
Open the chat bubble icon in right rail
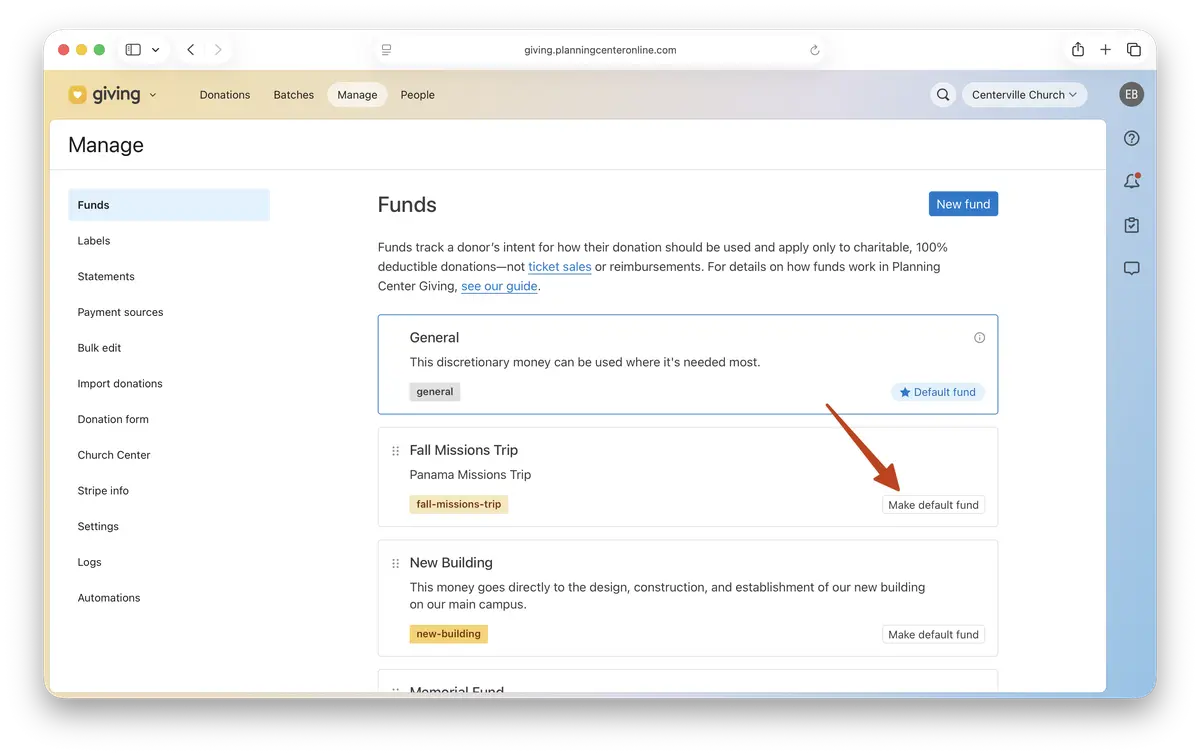1132,268
